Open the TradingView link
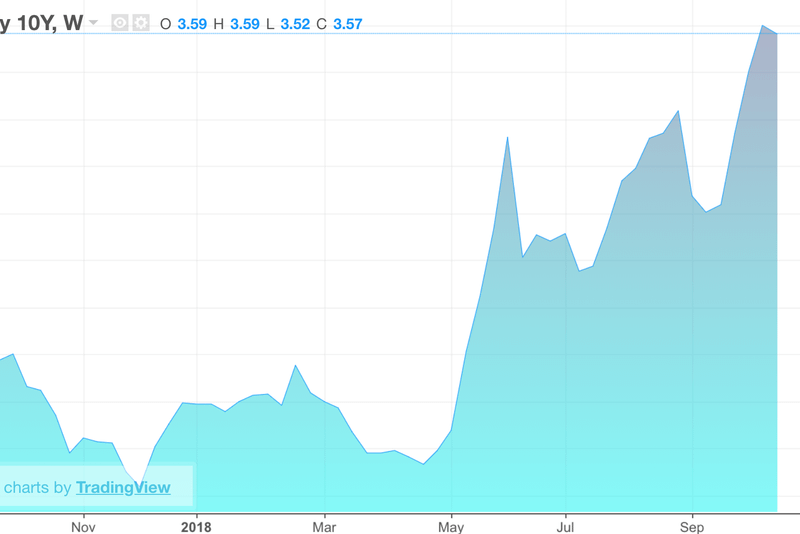Viewport: 800px width, 534px height. pyautogui.click(x=123, y=488)
